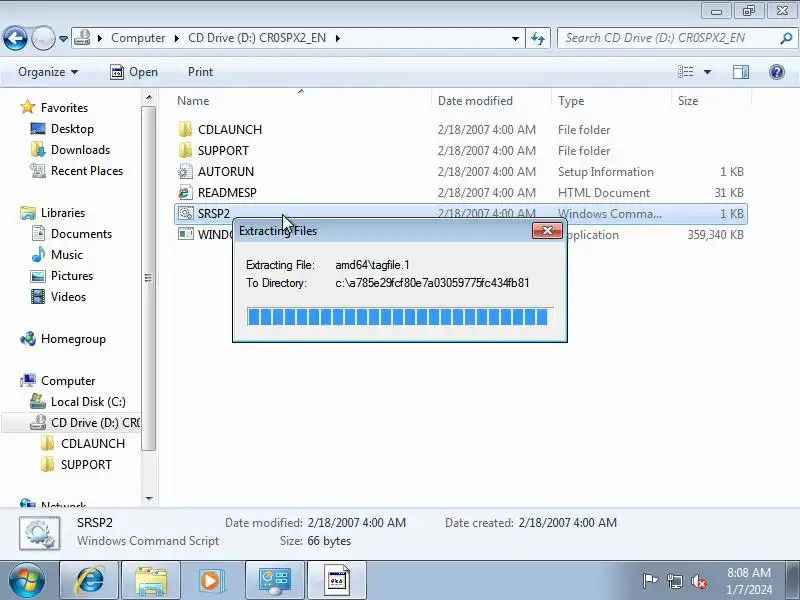Select the 359,340 KB application file
The image size is (800, 600).
[657, 235]
